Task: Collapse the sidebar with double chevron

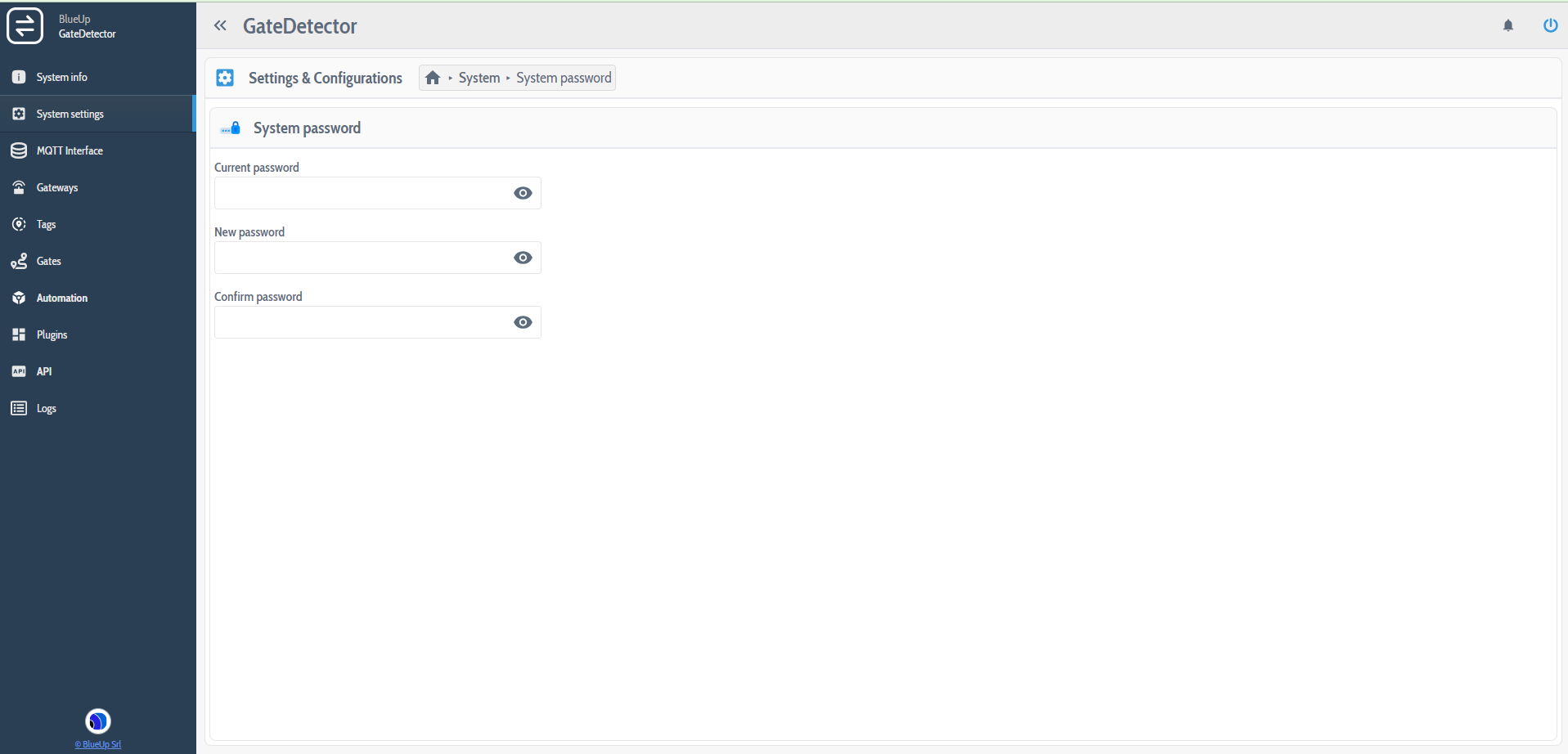Action: [220, 26]
